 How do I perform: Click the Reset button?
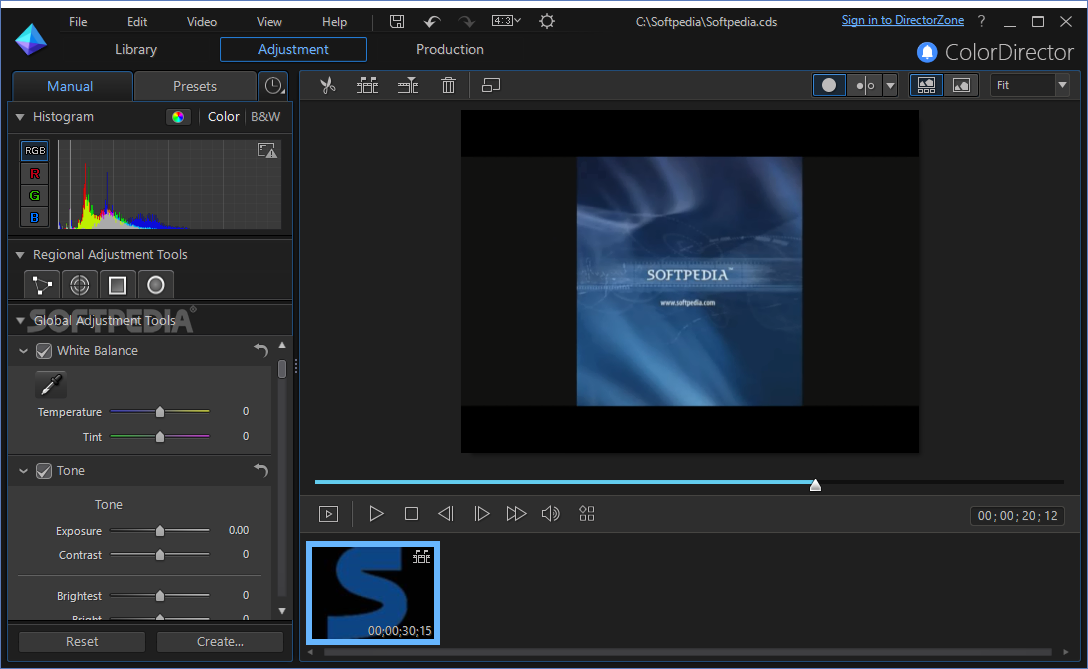coord(82,642)
